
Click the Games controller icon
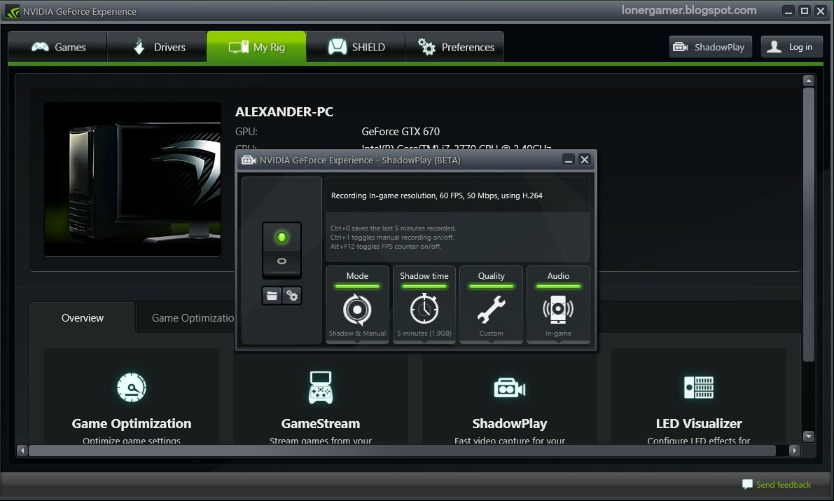[40, 47]
